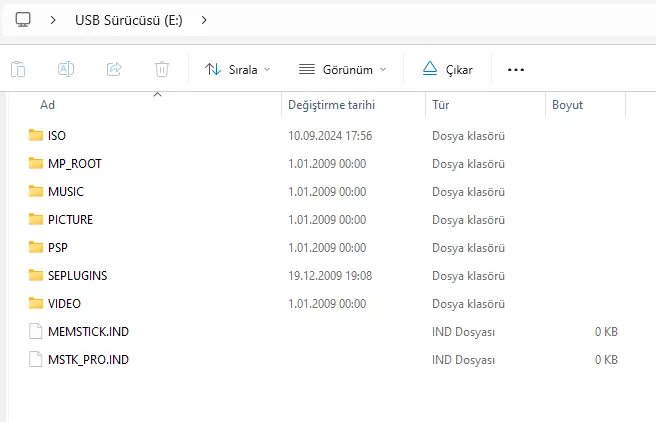Click the eject triangle icon next to Çıkar
This screenshot has width=656, height=422.
coord(430,69)
